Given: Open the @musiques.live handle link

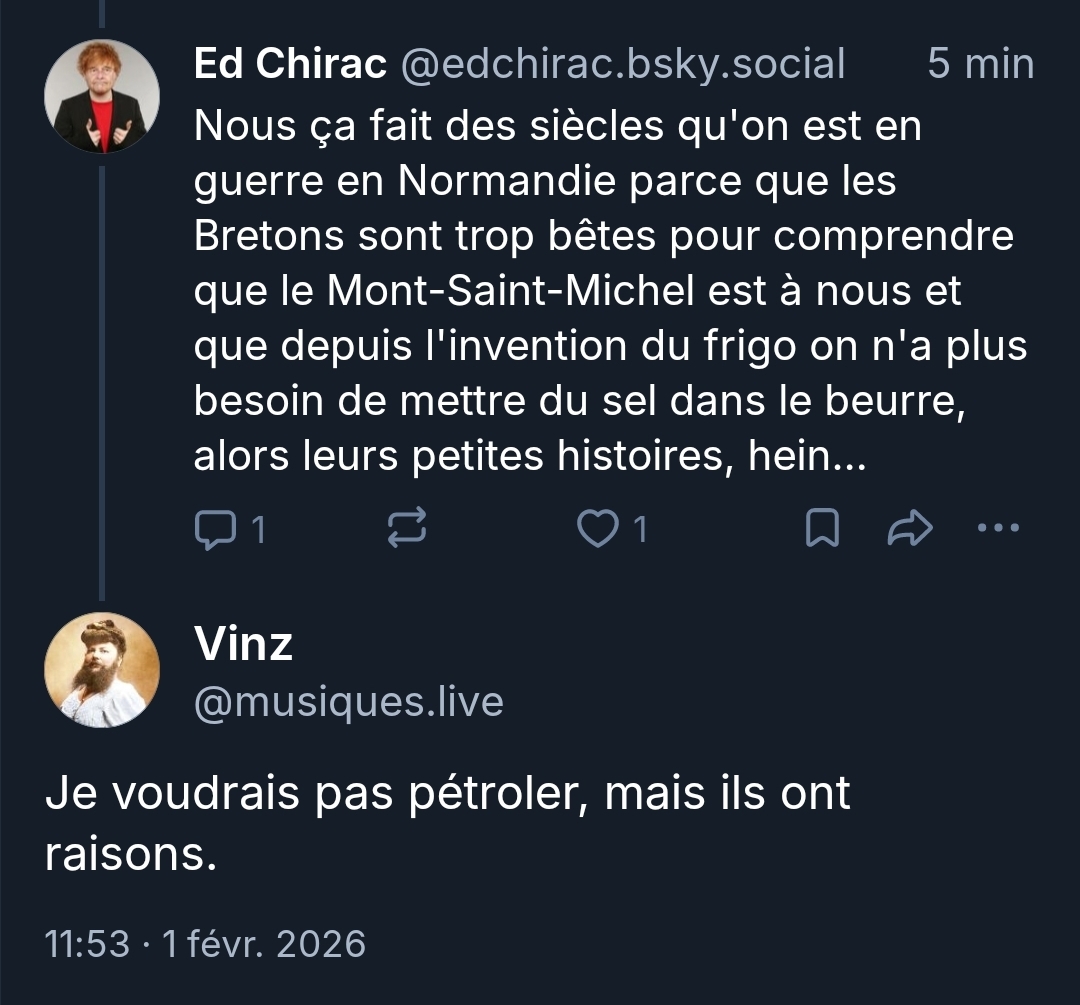Looking at the screenshot, I should pos(348,702).
